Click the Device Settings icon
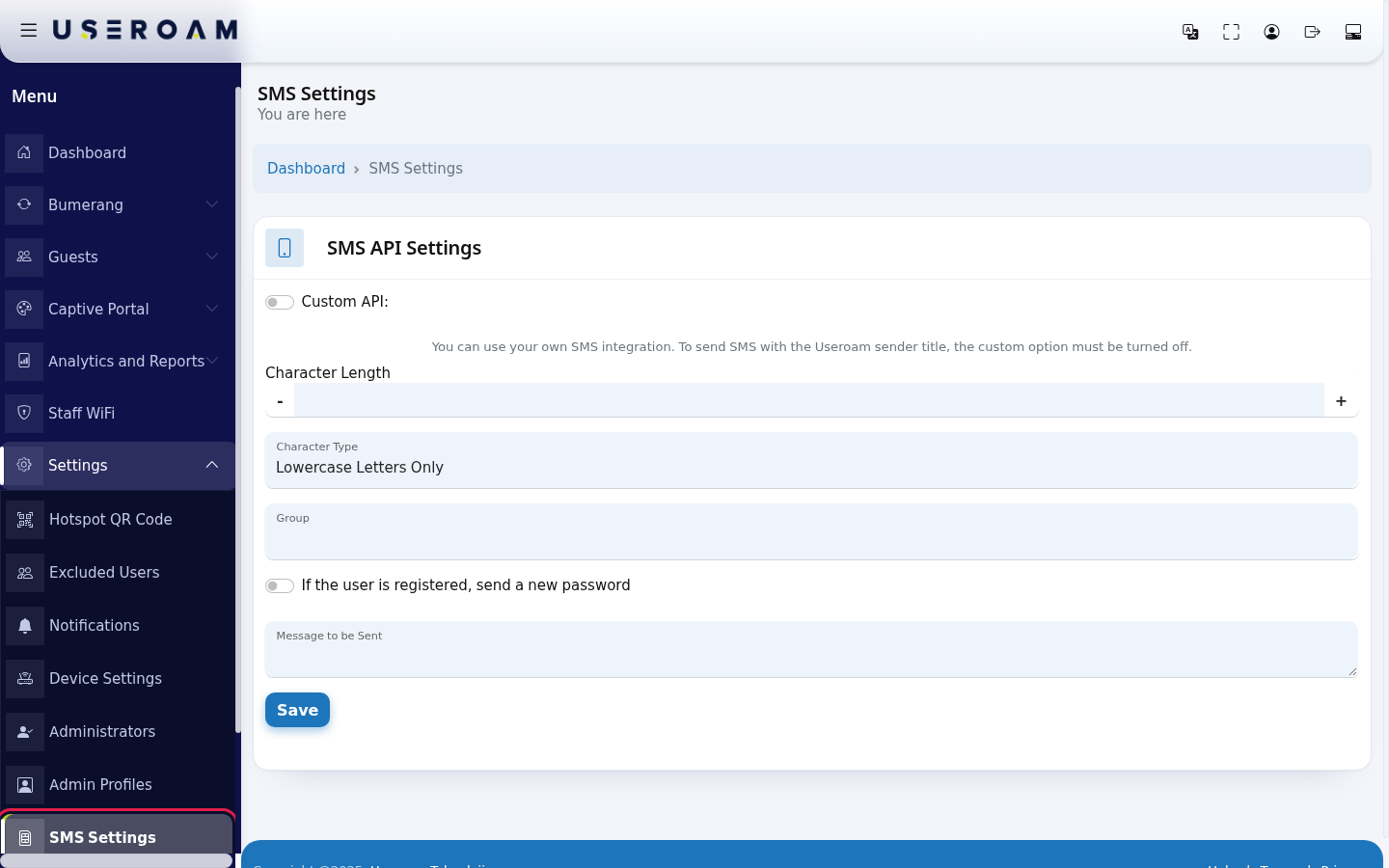 pyautogui.click(x=25, y=678)
